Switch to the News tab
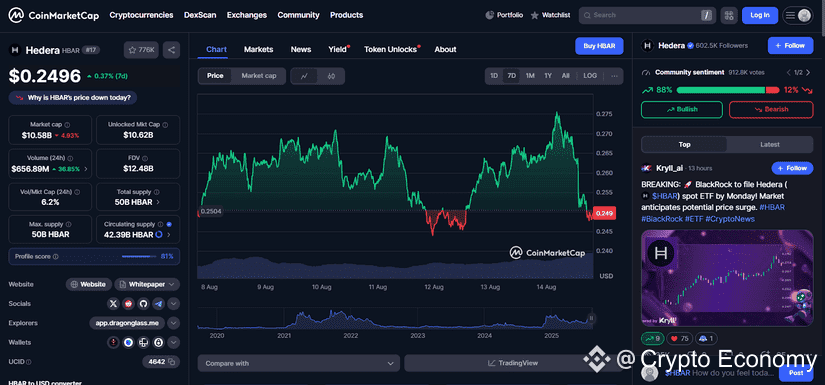The image size is (825, 385). [301, 49]
